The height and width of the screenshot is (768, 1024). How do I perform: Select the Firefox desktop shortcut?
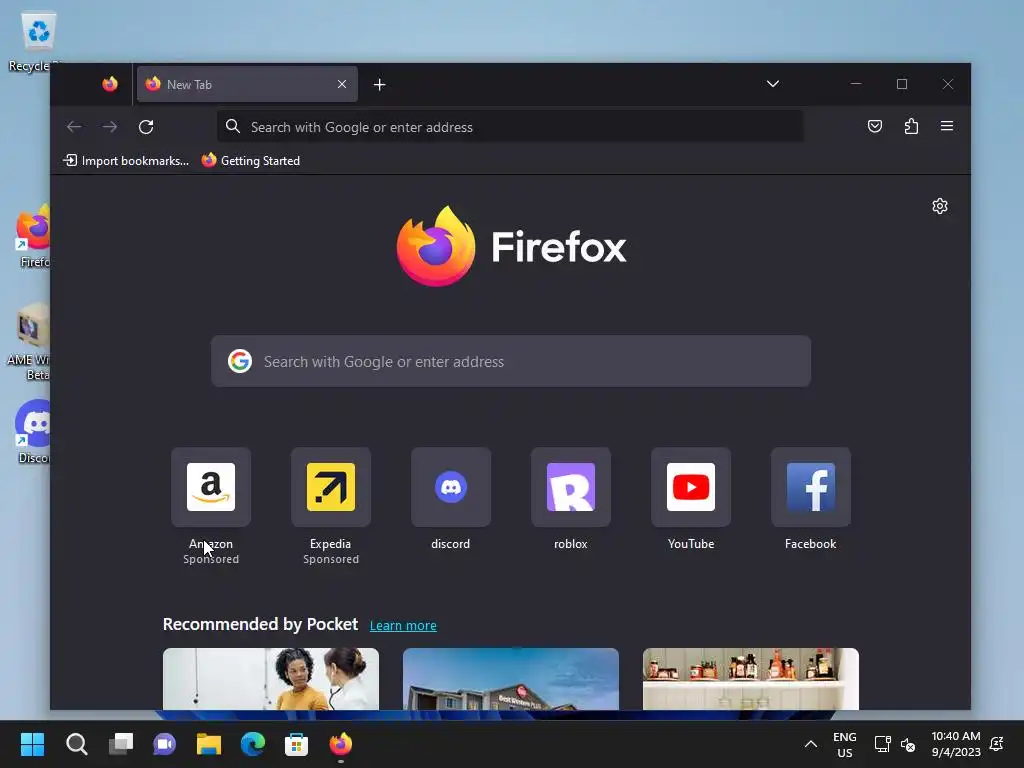point(33,236)
